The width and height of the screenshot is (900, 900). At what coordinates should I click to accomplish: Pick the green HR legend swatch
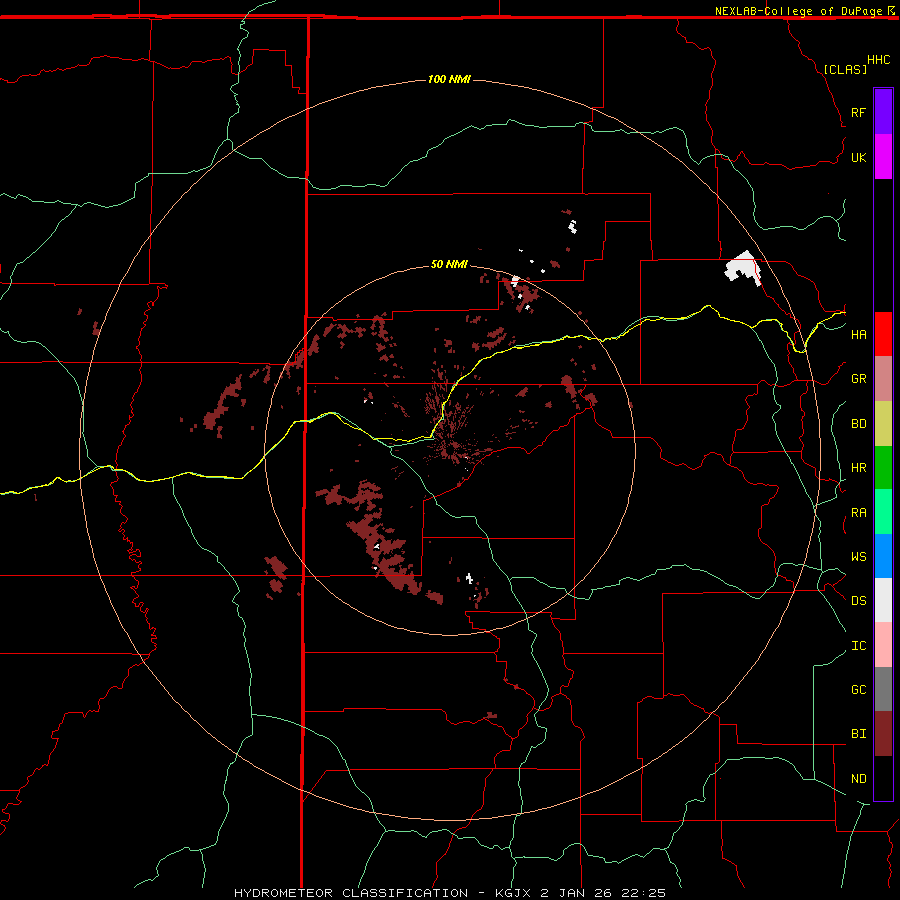point(883,467)
